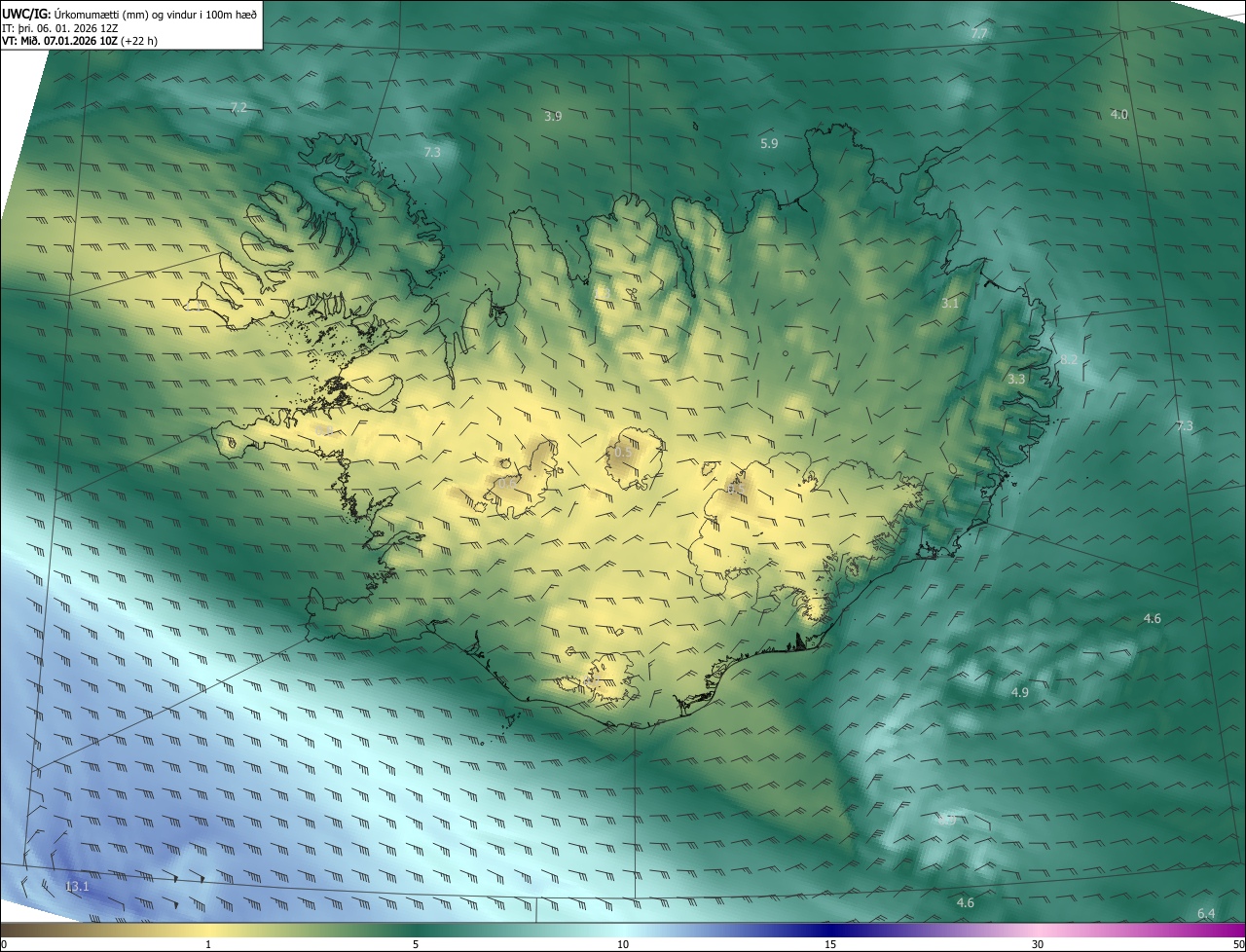The image size is (1246, 952).
Task: Click the 'VT: Mið. 07.01.2026 10Z (+22 h)' line
Action: pyautogui.click(x=80, y=41)
